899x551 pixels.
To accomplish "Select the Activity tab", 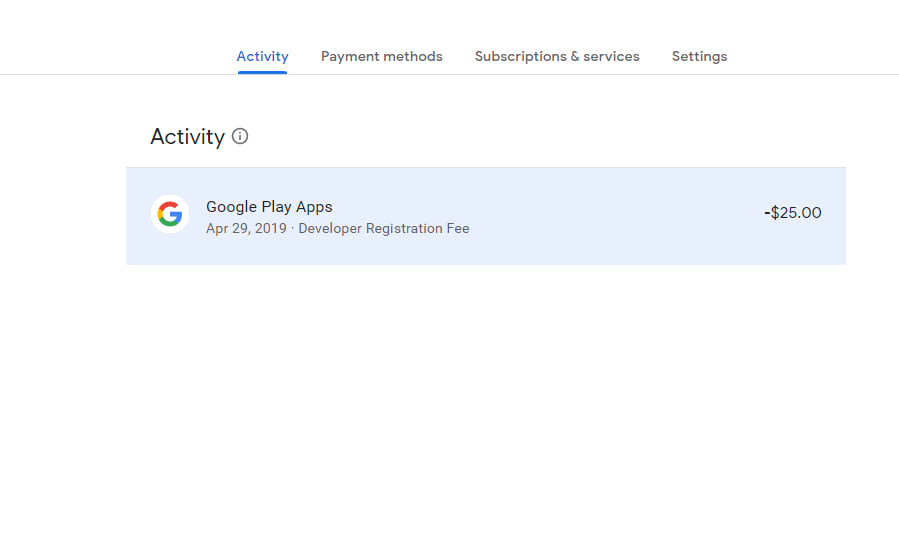I will (262, 56).
